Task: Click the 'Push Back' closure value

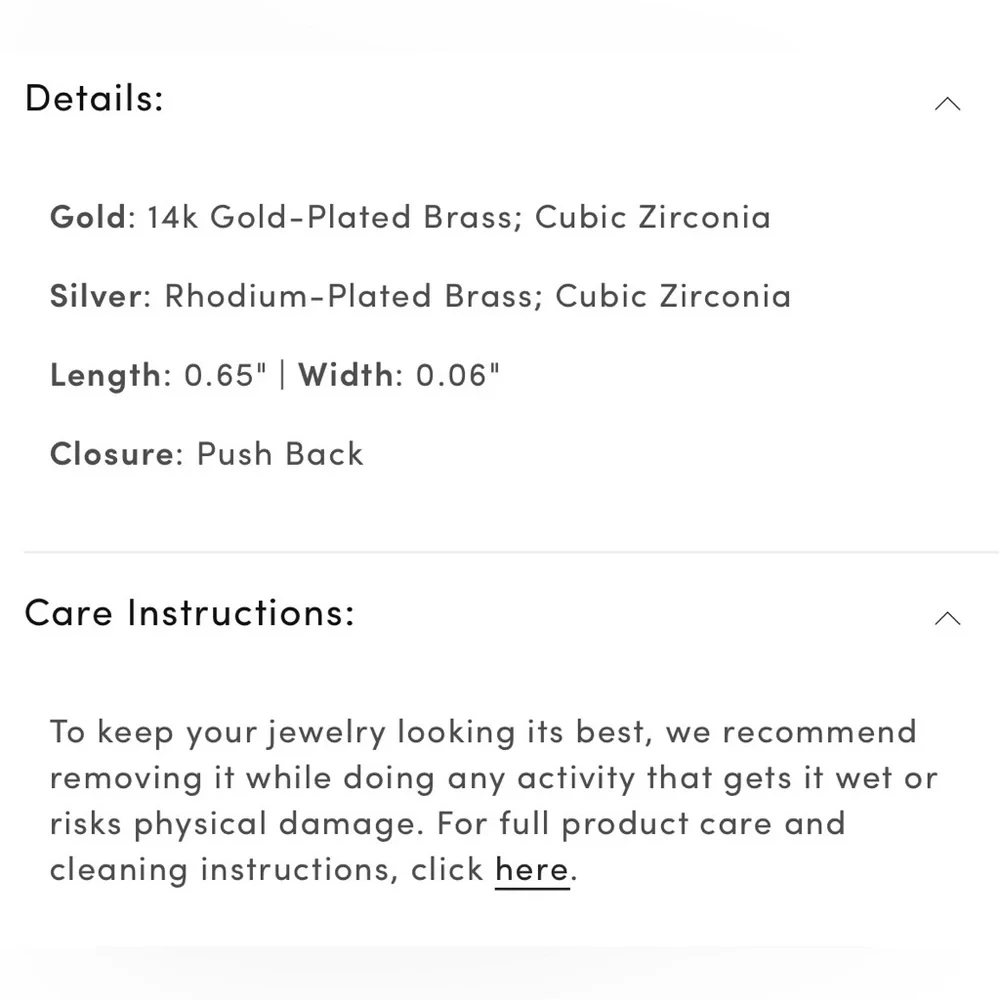Action: (x=280, y=454)
